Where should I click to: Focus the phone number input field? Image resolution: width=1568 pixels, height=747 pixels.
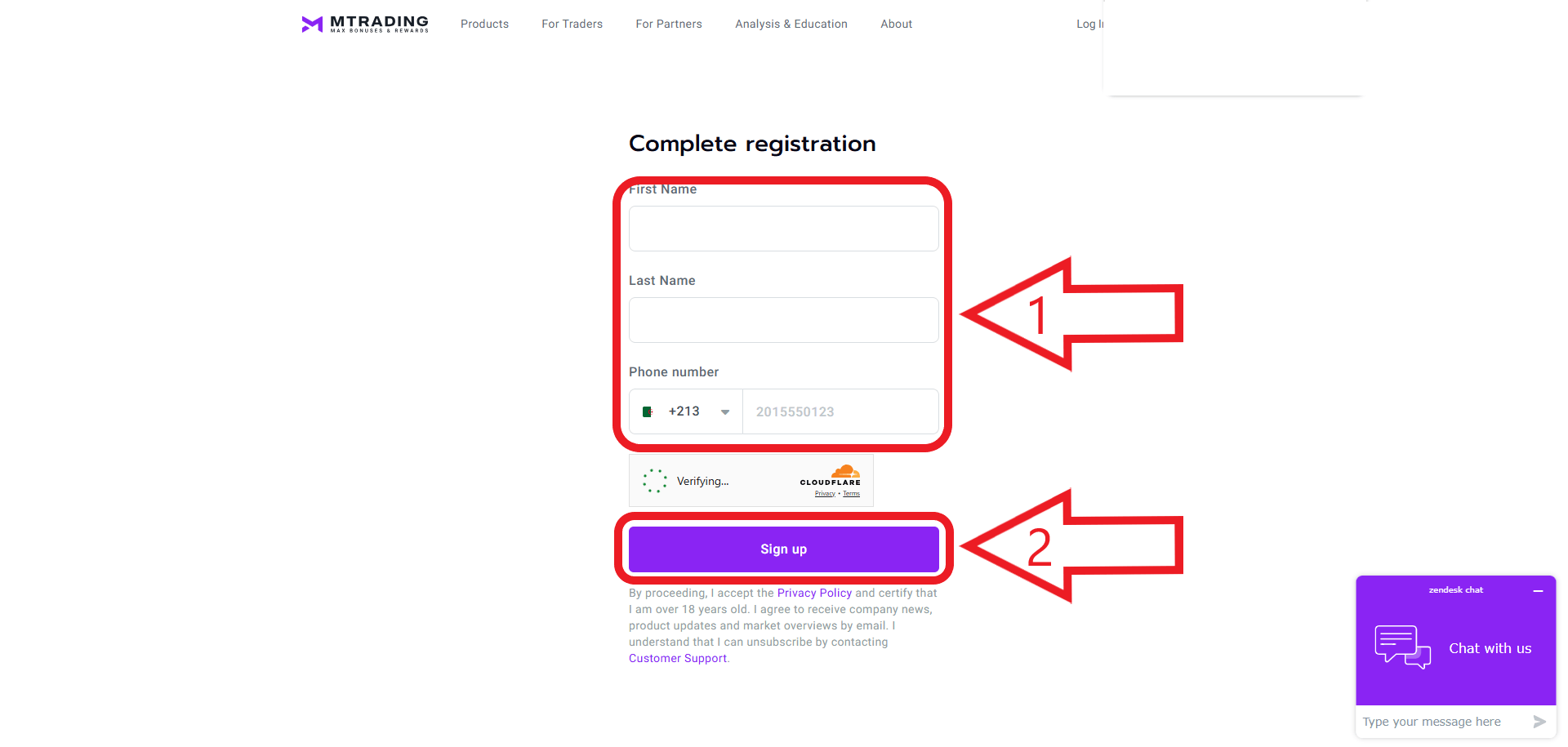tap(841, 411)
